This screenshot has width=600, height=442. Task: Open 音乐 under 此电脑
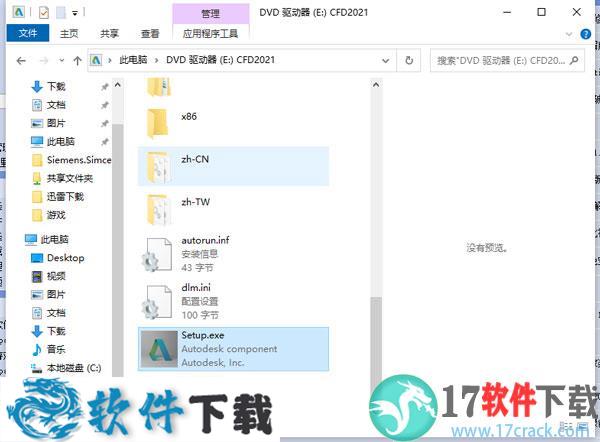[56, 349]
